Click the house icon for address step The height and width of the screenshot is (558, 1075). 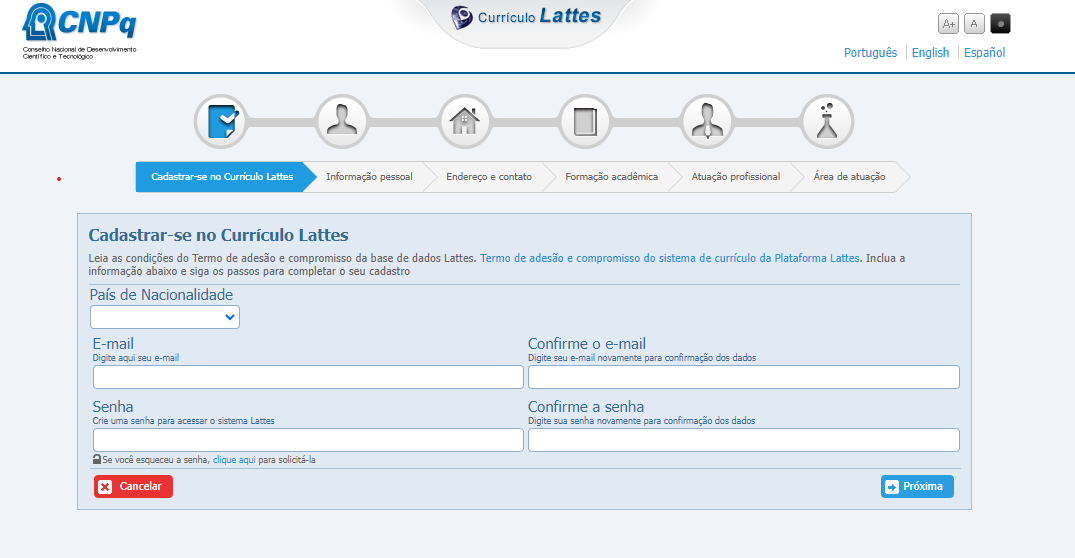464,121
